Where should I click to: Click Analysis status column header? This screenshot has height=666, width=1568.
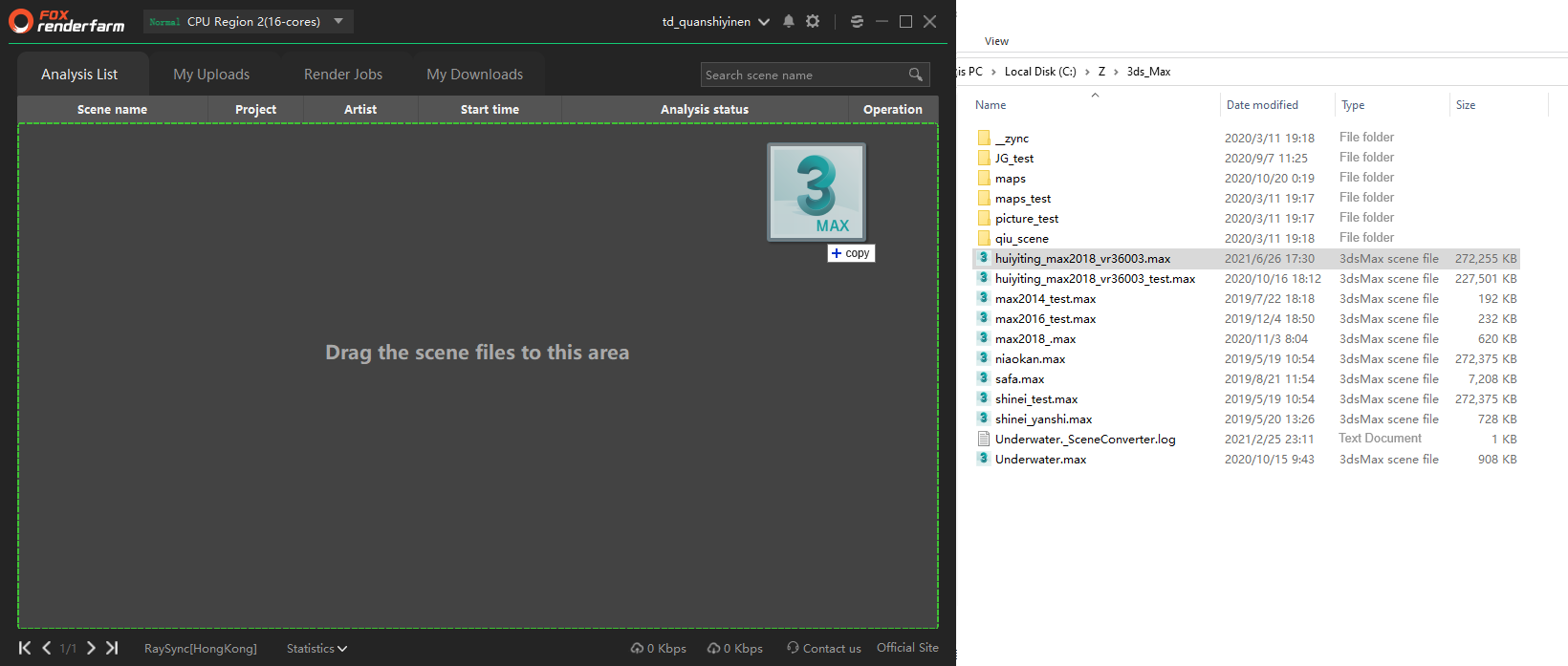(x=705, y=110)
